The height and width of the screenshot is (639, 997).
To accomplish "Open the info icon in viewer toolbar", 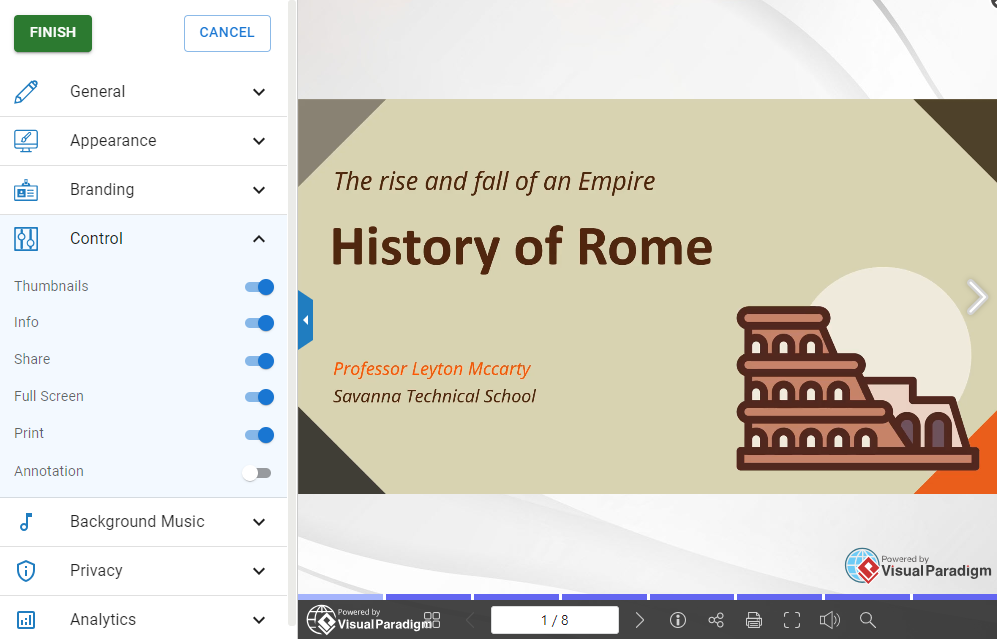I will [678, 620].
